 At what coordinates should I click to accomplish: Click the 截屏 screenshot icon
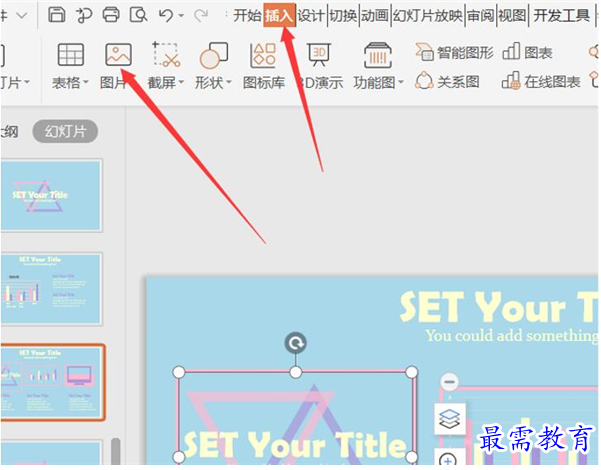[166, 54]
